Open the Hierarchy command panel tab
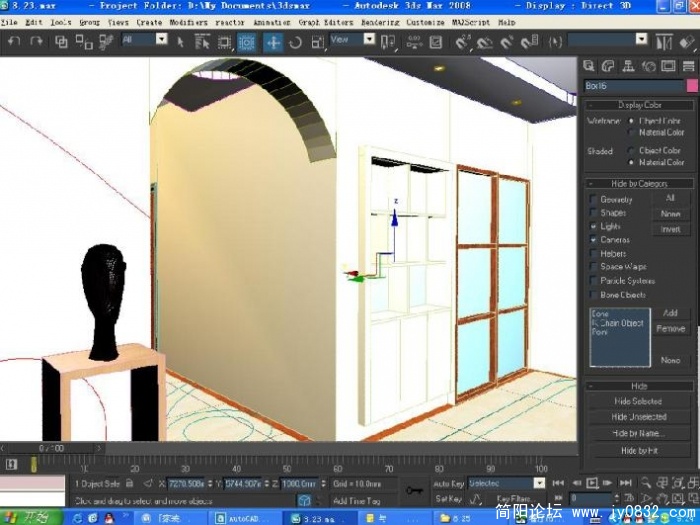 click(x=628, y=66)
